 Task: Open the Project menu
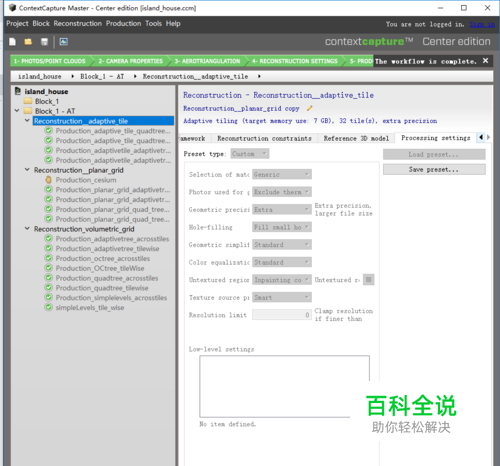click(17, 24)
